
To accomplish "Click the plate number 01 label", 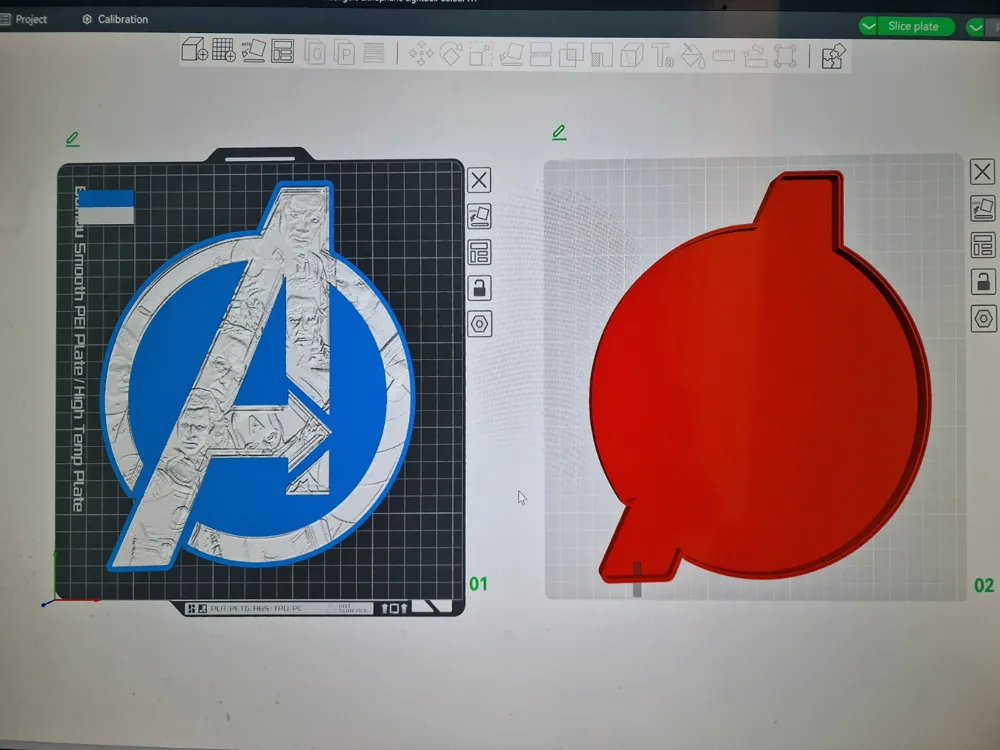I will coord(478,584).
